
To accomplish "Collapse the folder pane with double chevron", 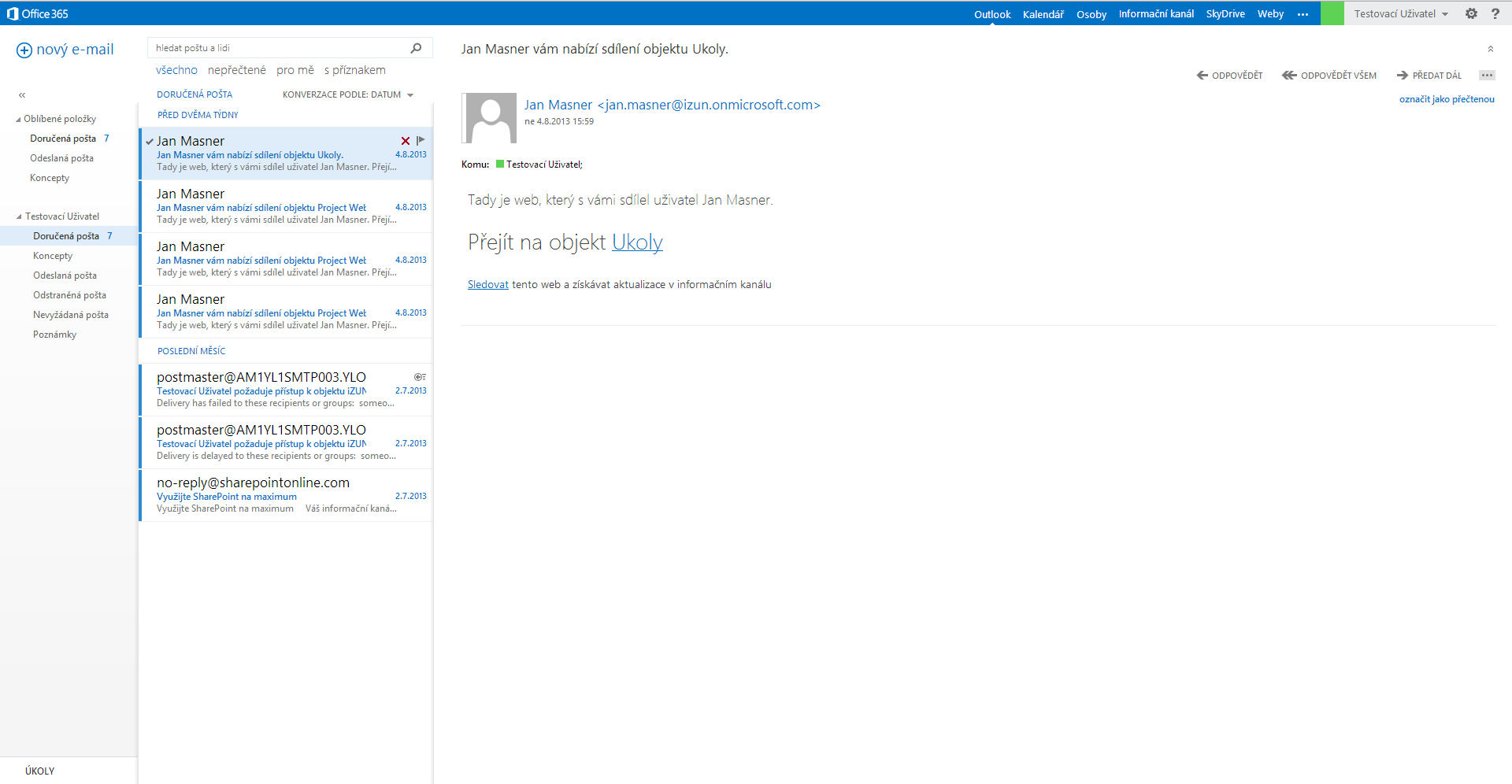I will click(x=22, y=95).
